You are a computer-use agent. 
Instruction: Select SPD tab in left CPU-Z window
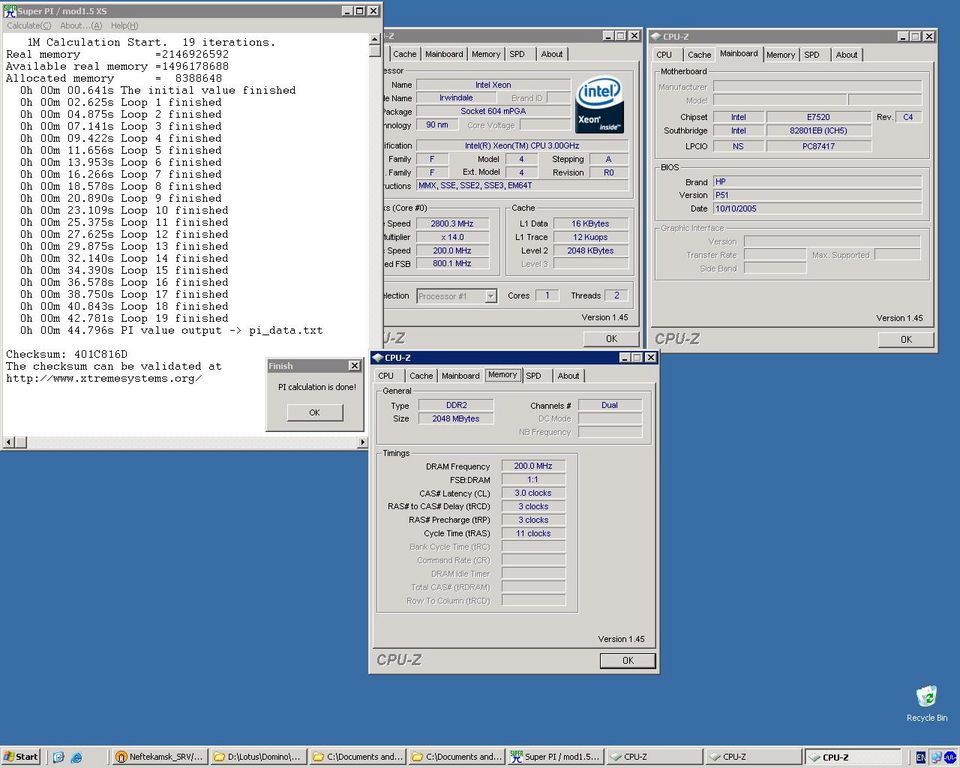coord(517,54)
